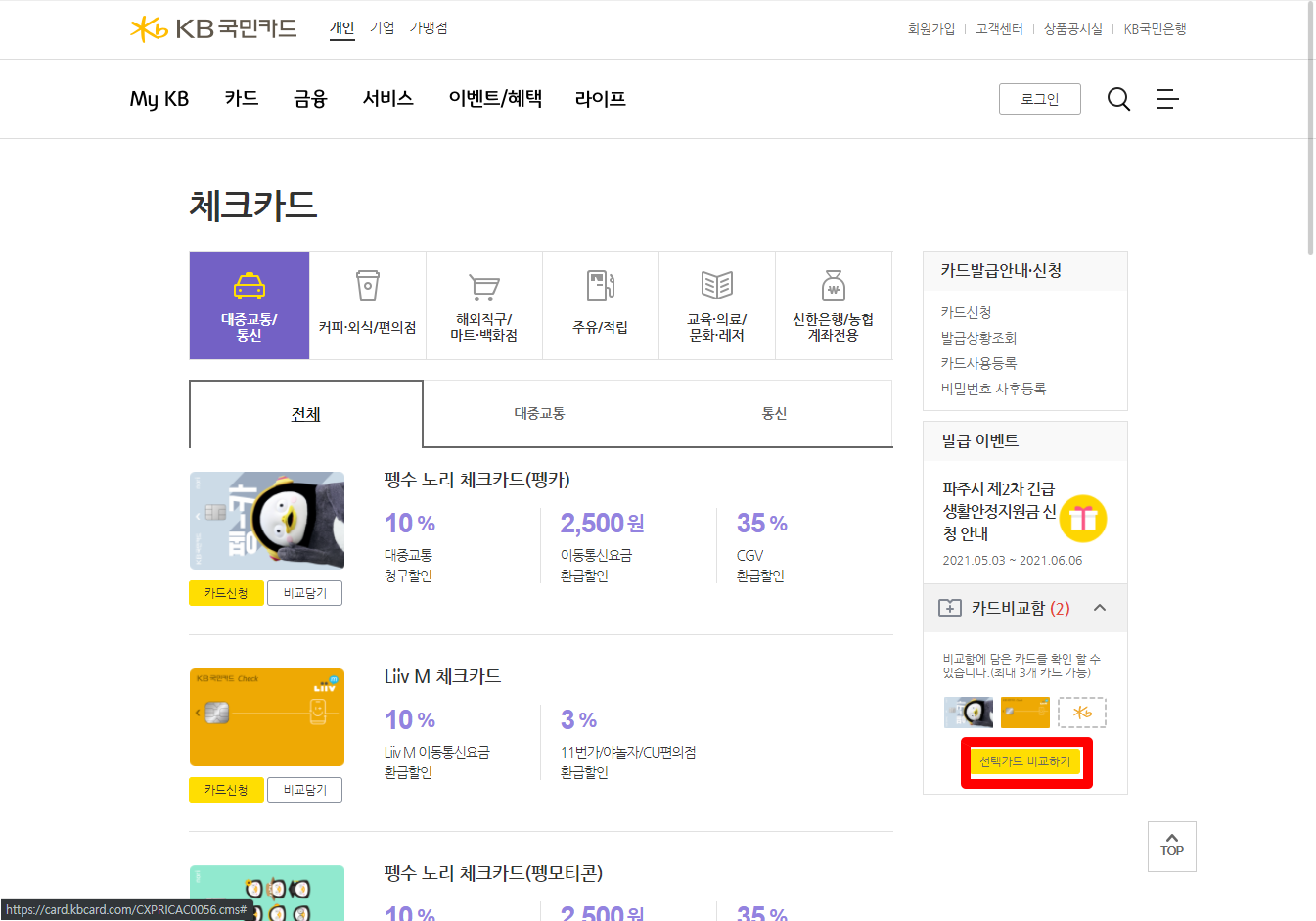Open the 고객센터 link
1316x921 pixels.
[999, 29]
